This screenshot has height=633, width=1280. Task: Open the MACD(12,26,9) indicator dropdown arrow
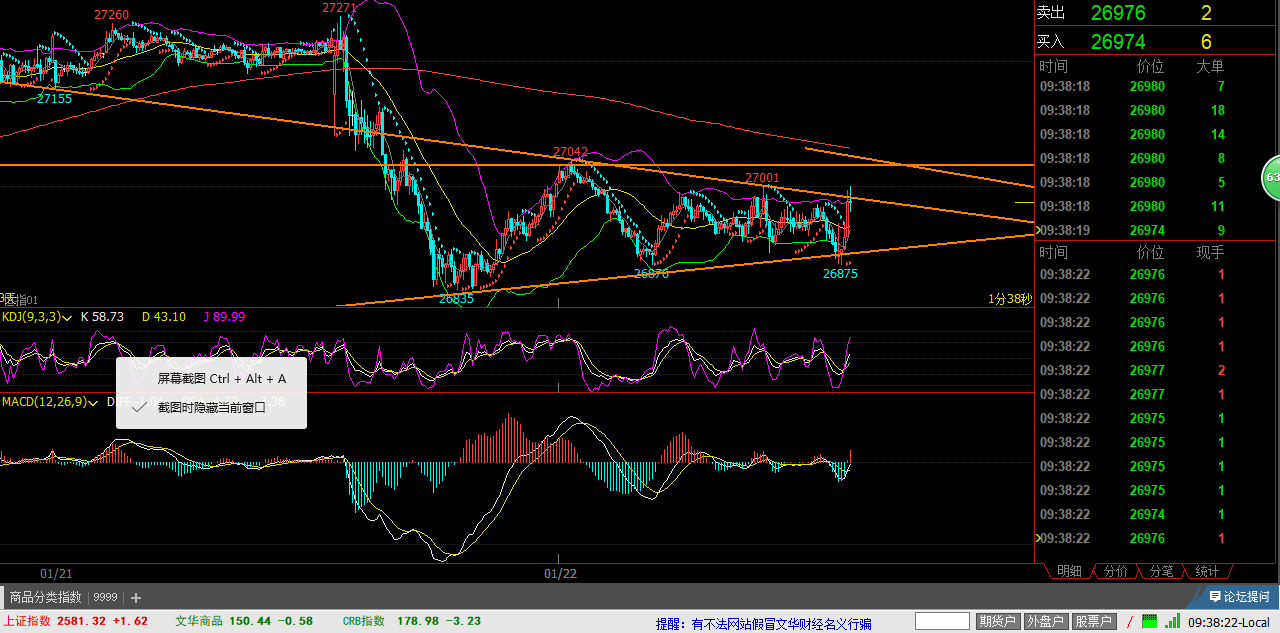[x=94, y=402]
